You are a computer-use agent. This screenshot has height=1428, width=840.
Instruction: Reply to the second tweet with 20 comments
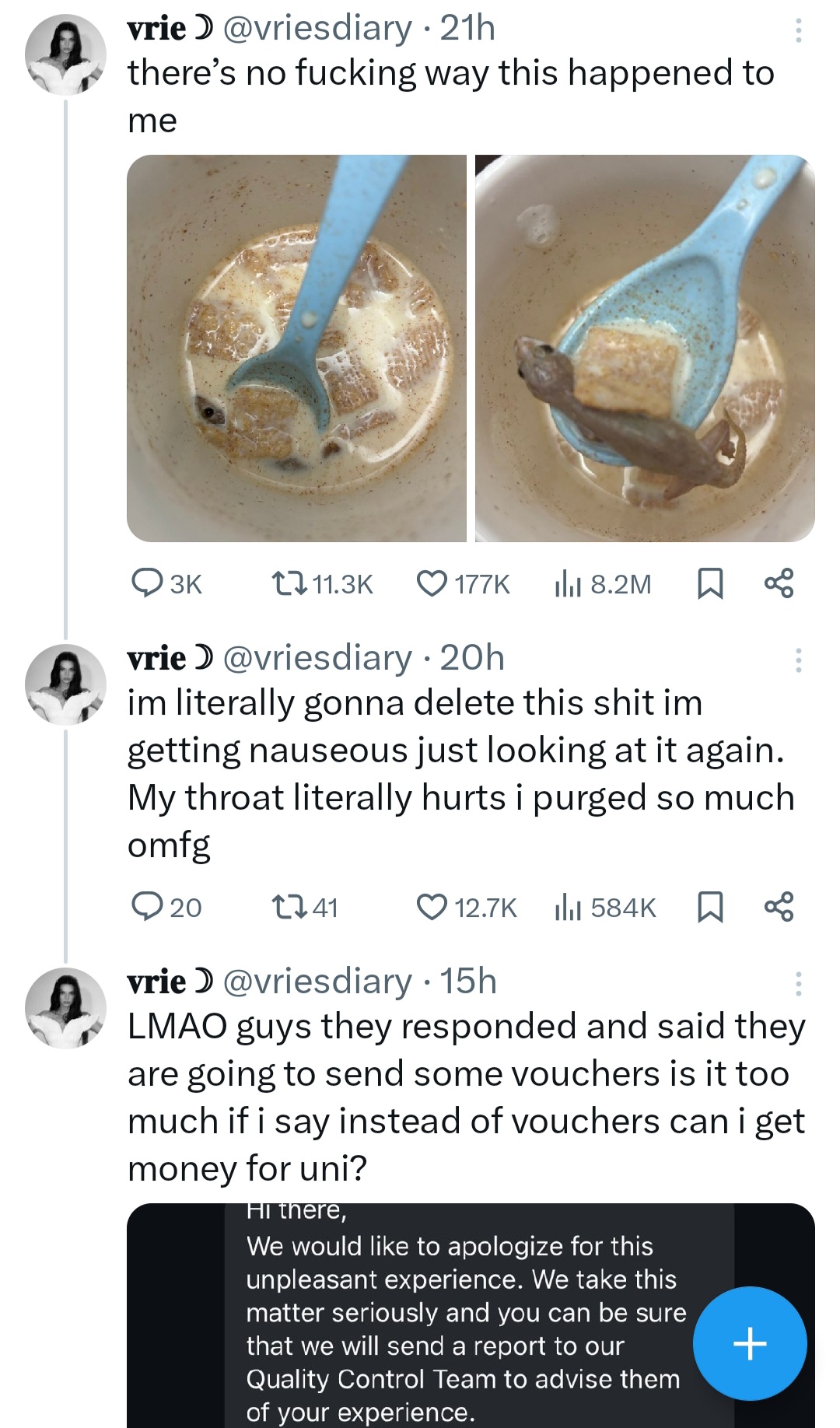[146, 907]
